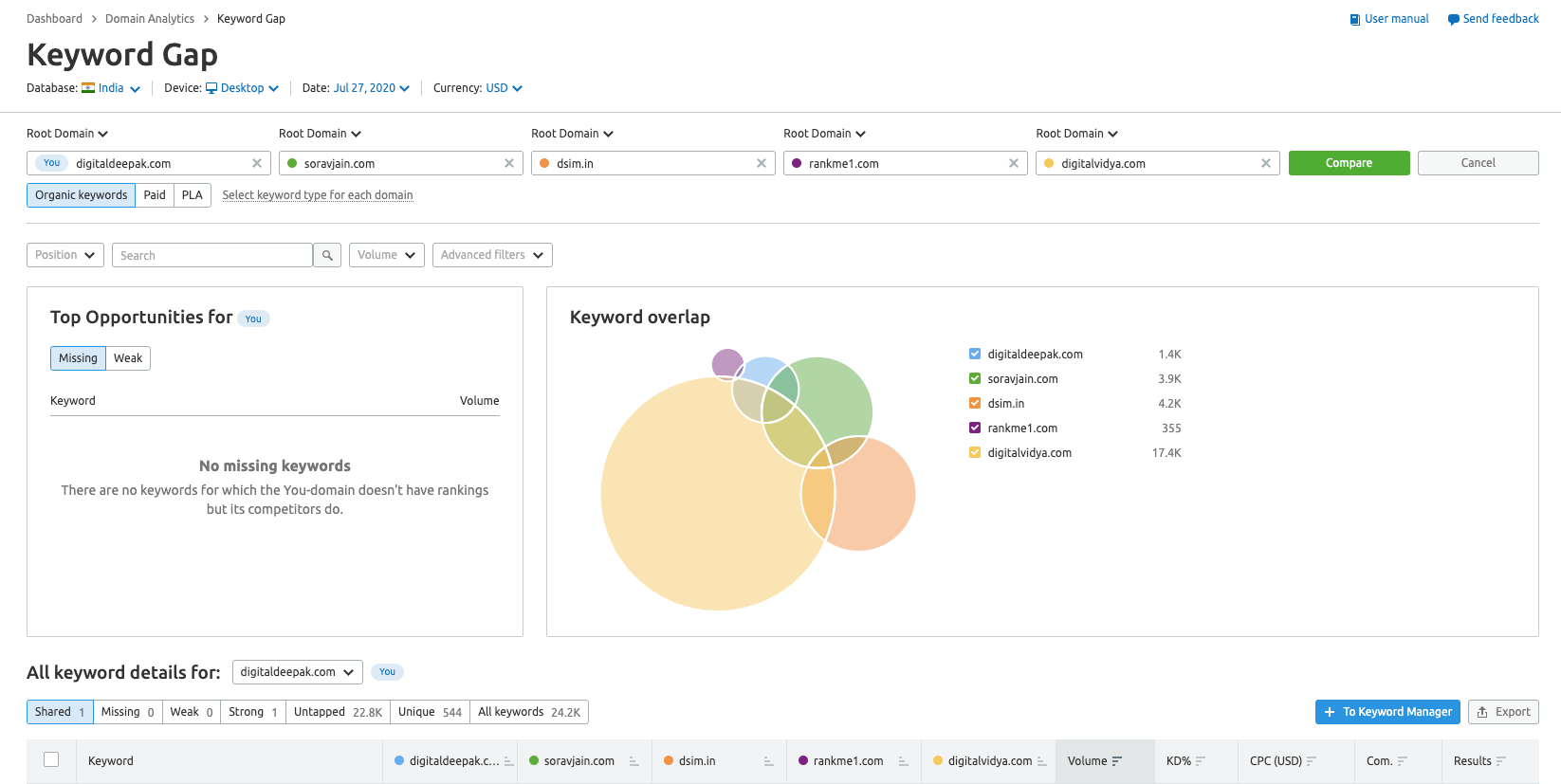Viewport: 1561px width, 784px height.
Task: Click the Export button
Action: click(x=1503, y=712)
